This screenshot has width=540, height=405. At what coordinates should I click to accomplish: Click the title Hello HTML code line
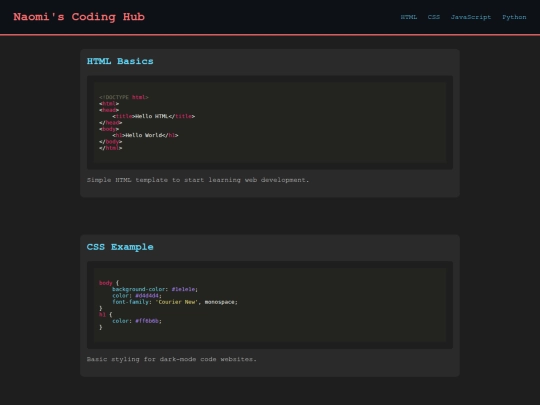[153, 116]
